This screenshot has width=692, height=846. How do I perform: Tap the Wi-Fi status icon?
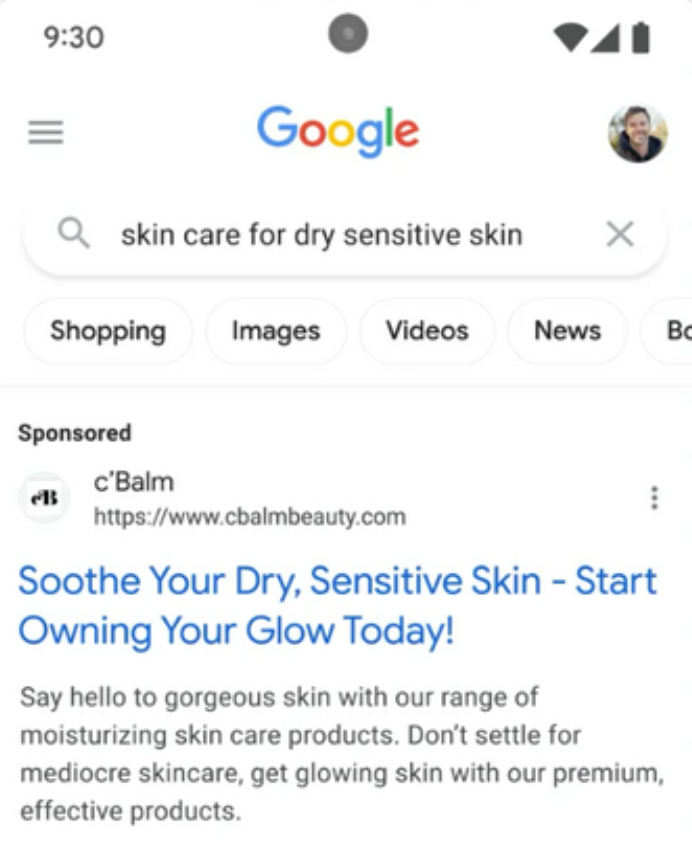(570, 37)
